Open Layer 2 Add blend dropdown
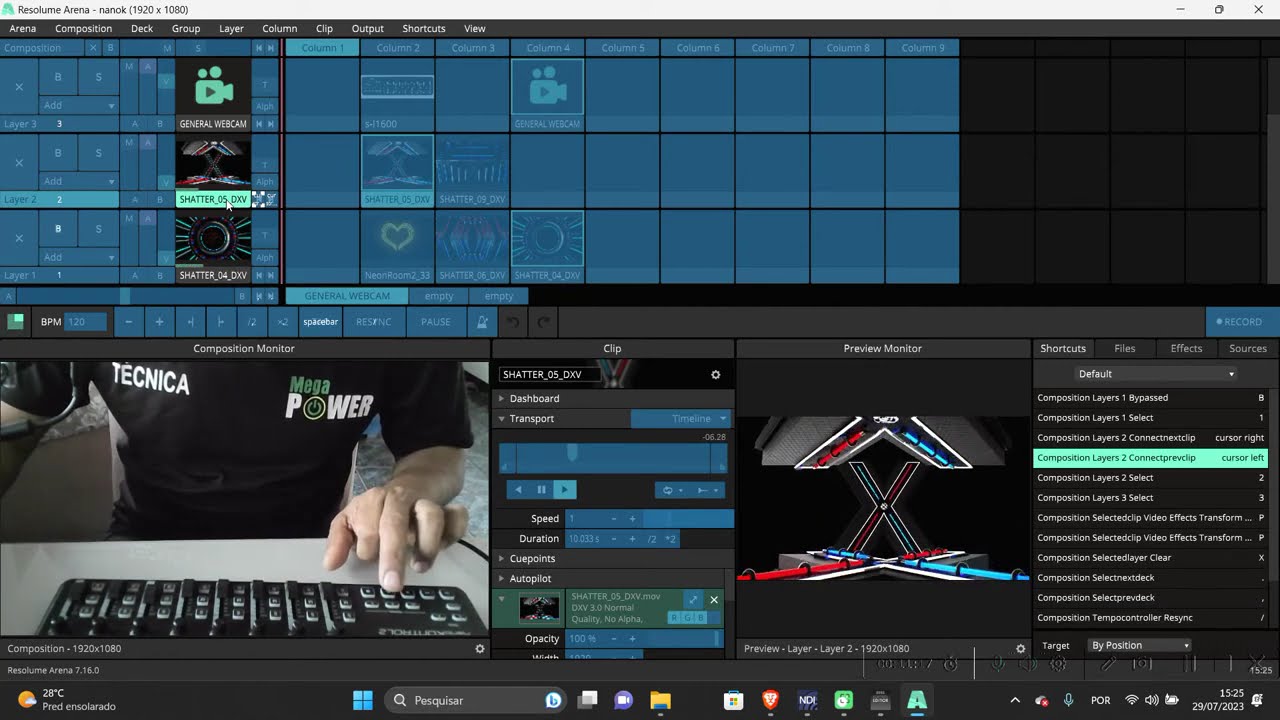Viewport: 1280px width, 720px height. click(x=78, y=181)
